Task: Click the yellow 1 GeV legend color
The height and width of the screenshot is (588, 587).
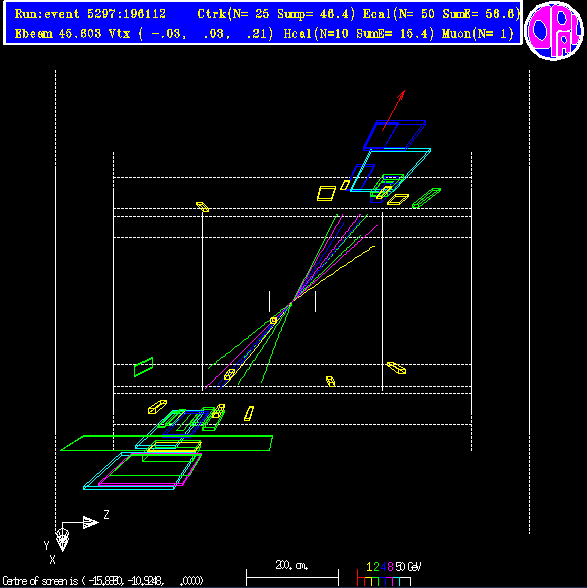Action: [x=369, y=567]
